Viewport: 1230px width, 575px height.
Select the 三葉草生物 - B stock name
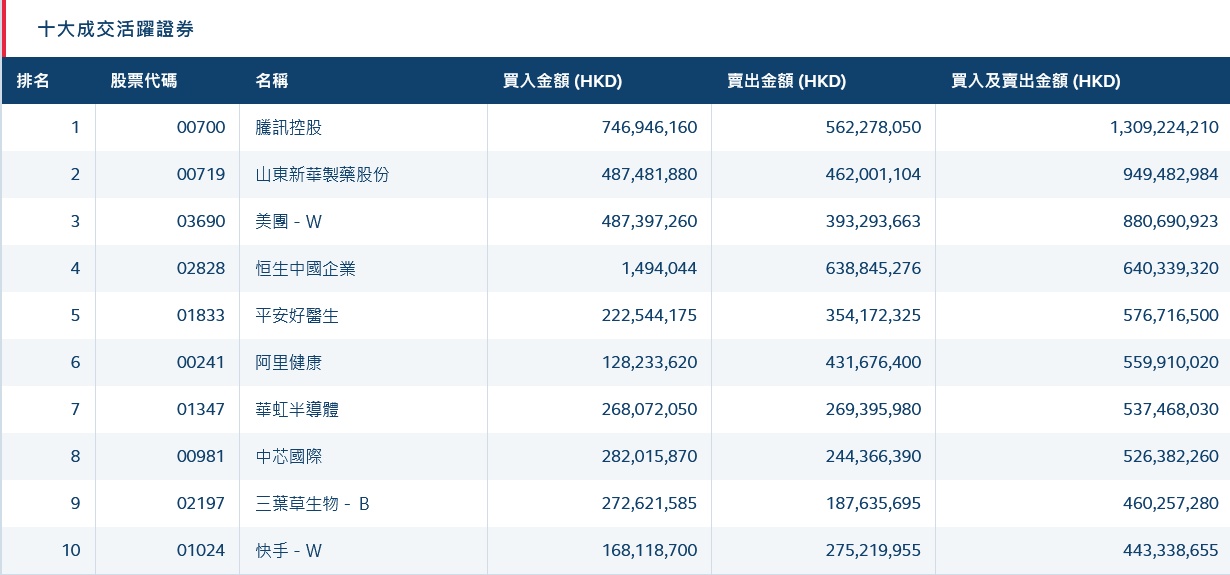click(x=312, y=504)
